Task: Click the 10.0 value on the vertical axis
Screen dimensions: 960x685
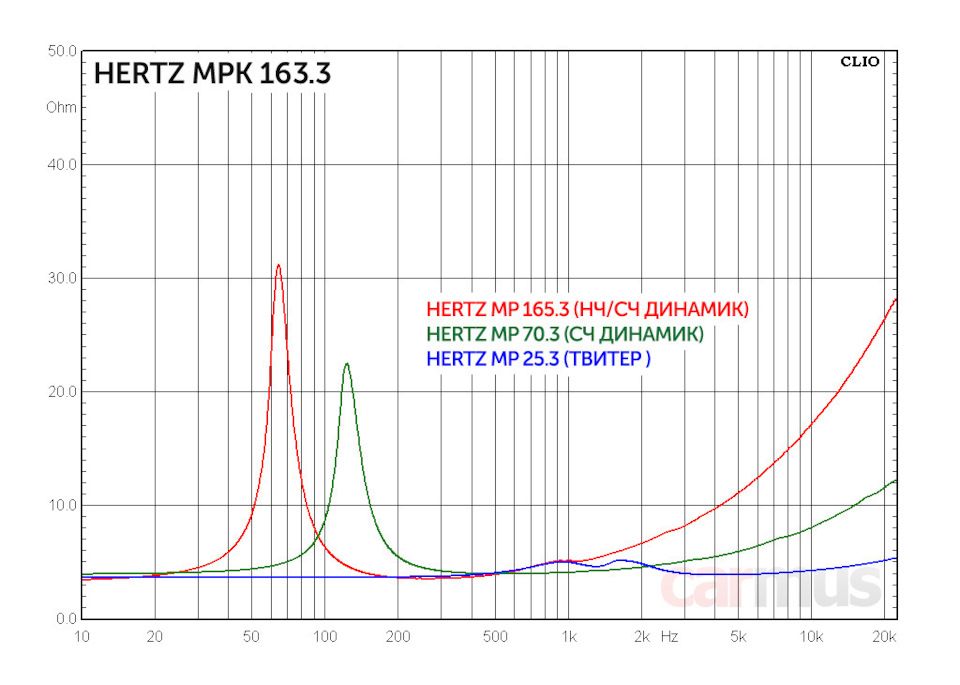Action: coord(62,506)
